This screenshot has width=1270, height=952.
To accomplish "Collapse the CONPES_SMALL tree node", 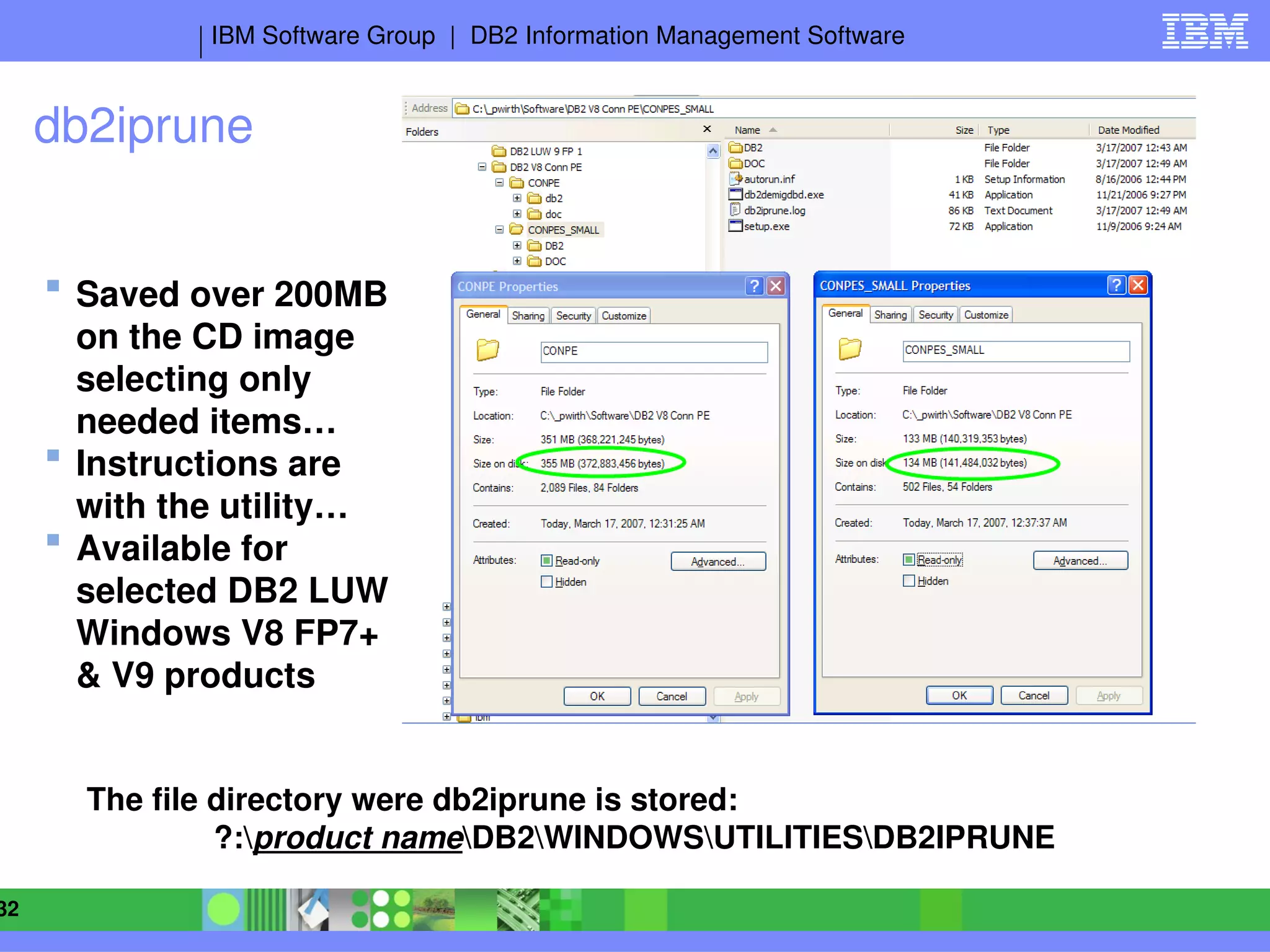I will [499, 229].
